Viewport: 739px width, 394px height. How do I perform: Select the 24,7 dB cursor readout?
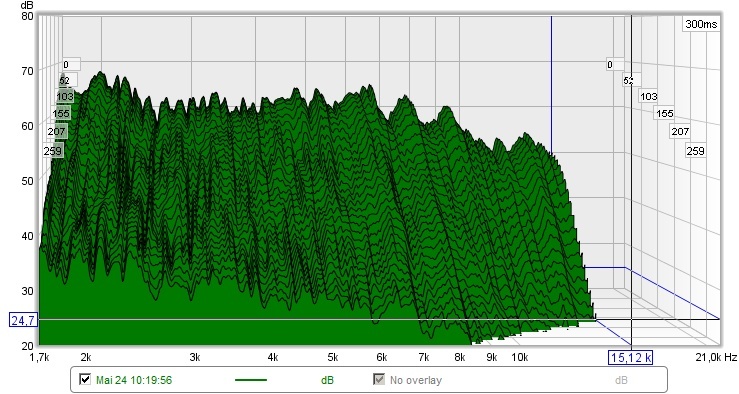23,320
